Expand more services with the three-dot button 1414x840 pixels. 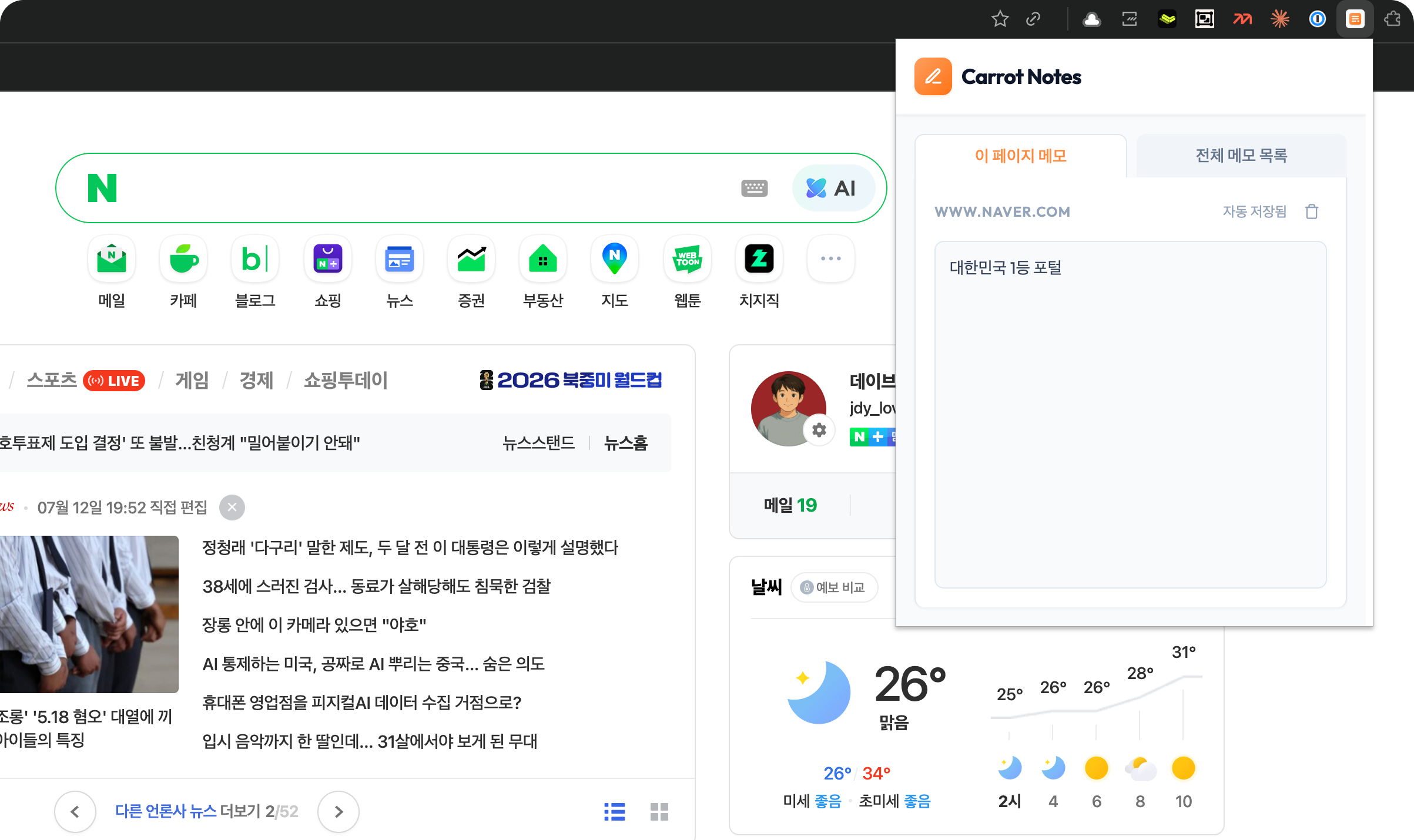pyautogui.click(x=831, y=258)
